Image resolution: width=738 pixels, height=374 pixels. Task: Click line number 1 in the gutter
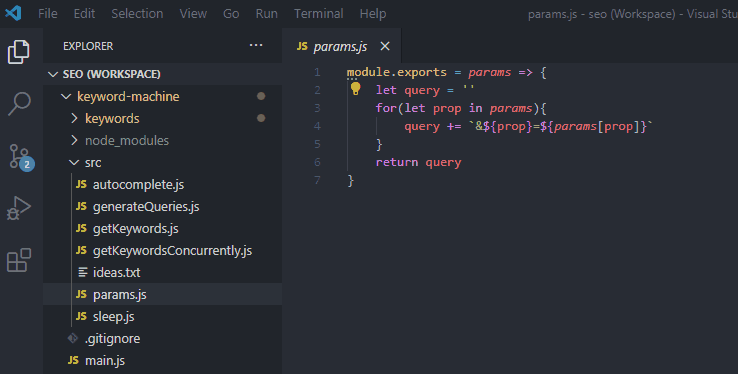[x=317, y=72]
